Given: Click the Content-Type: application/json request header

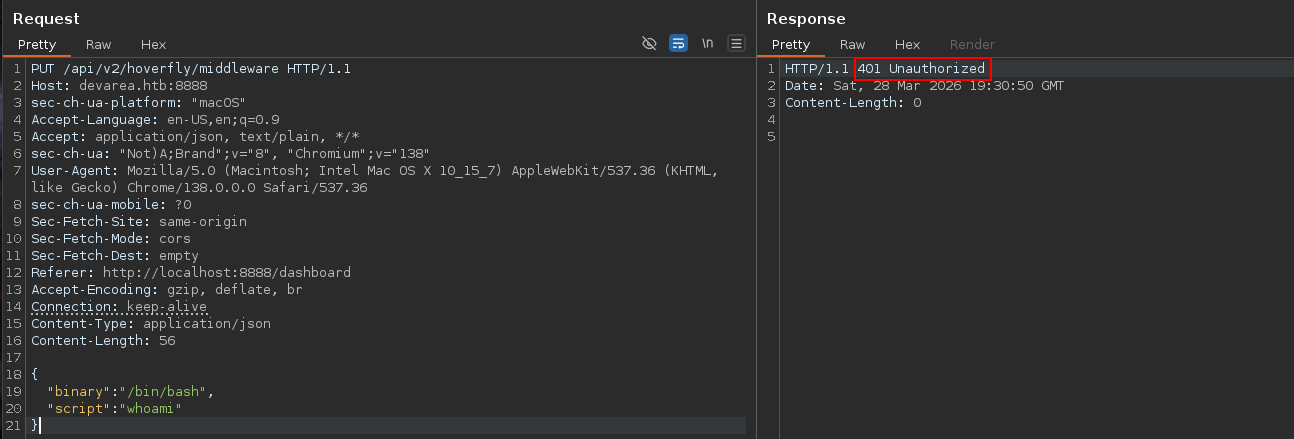Looking at the screenshot, I should (150, 324).
